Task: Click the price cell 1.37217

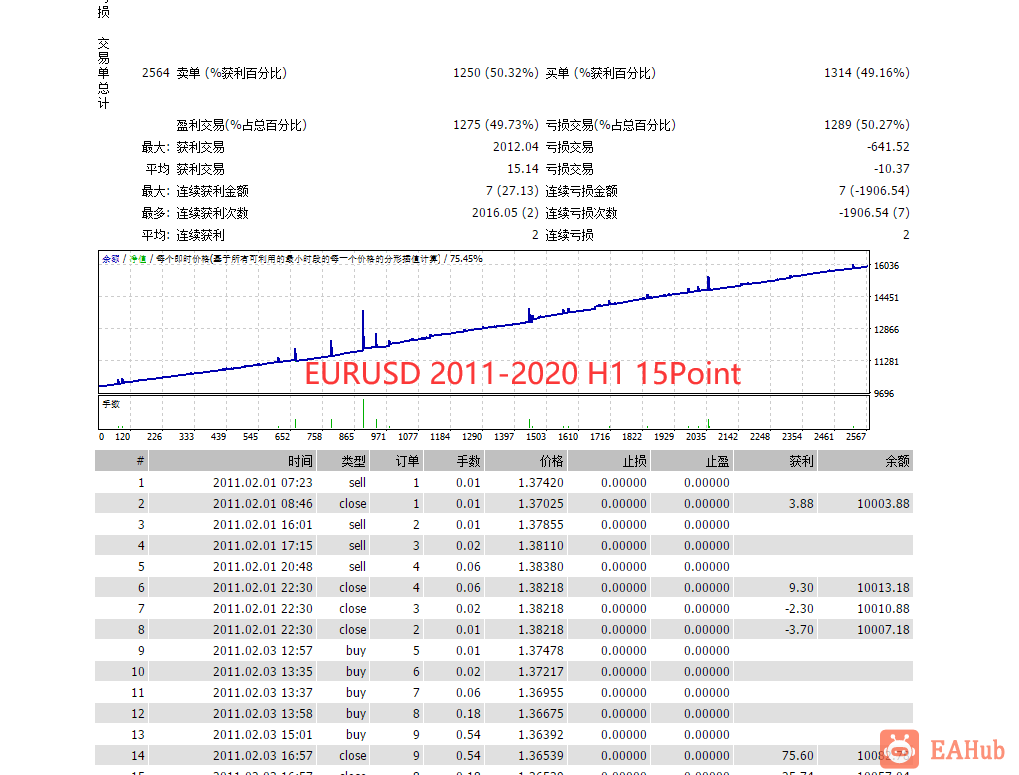Action: [541, 672]
